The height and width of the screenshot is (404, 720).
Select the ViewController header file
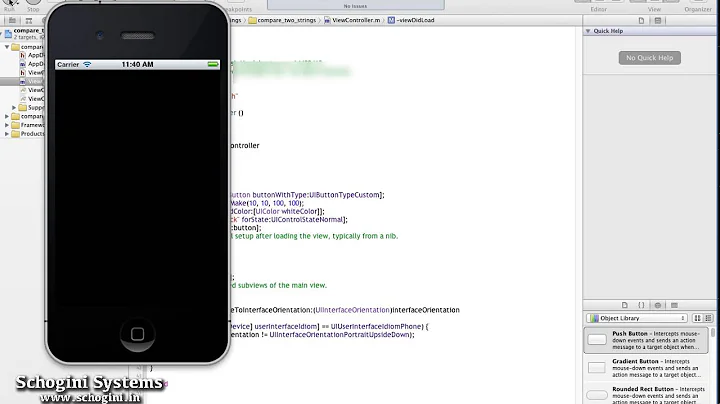pyautogui.click(x=31, y=73)
